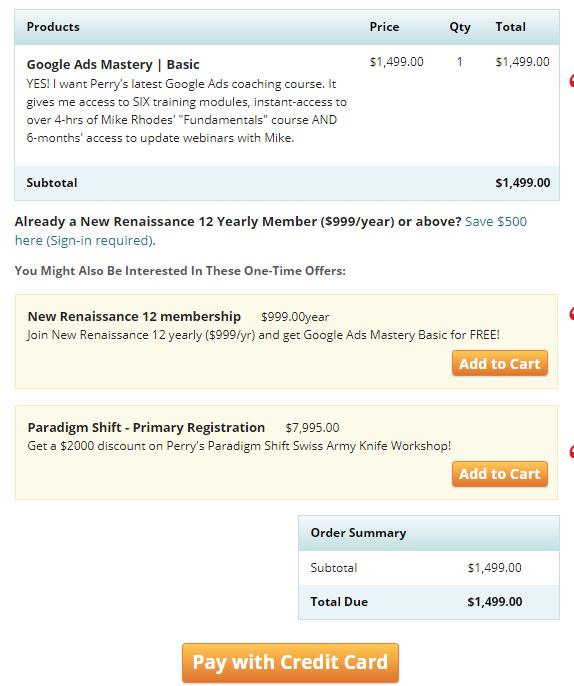Add New Renaissance 12 membership to cart
574x686 pixels.
coord(500,363)
